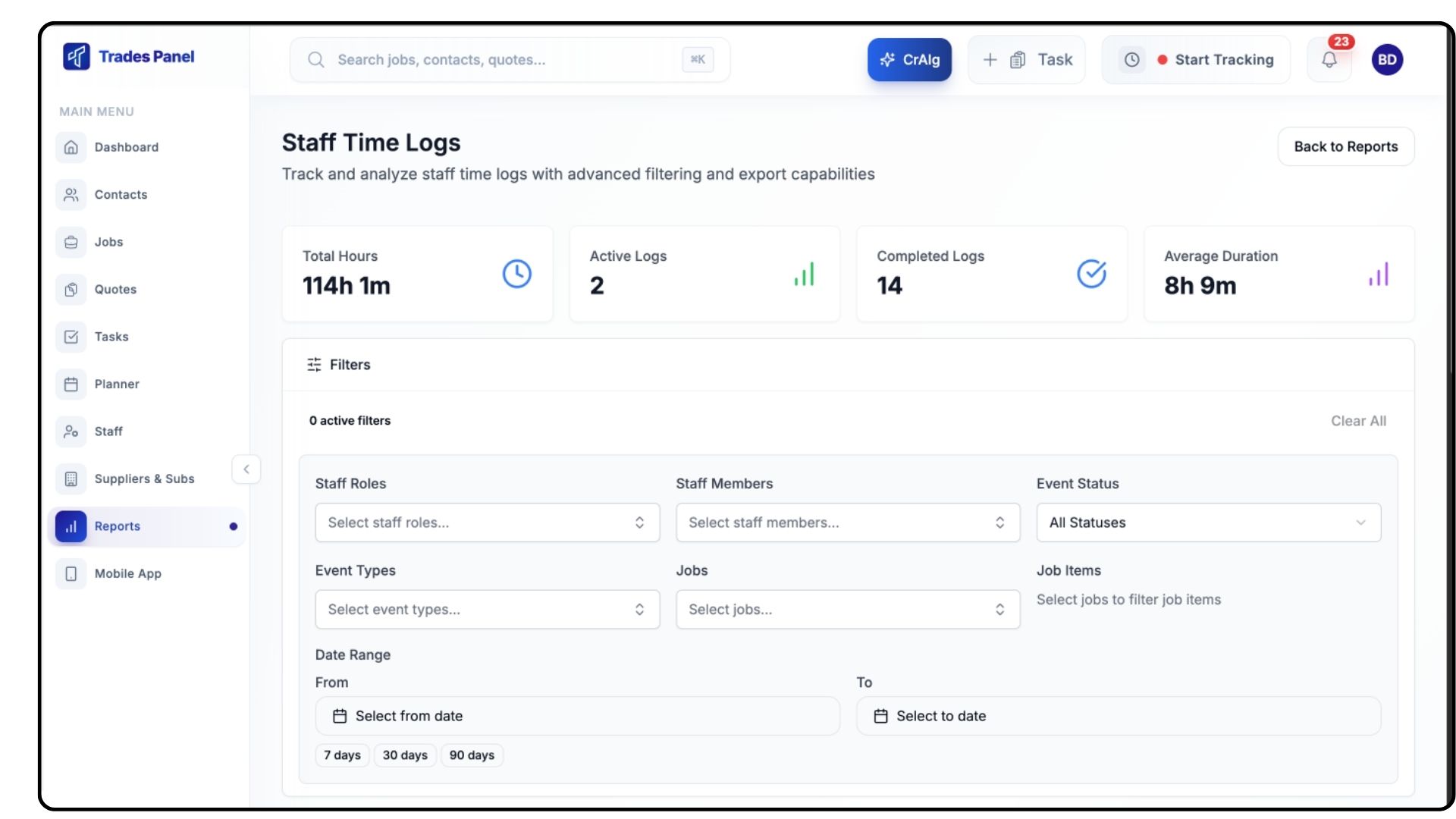Click the Quotes sidebar icon
Viewport: 1456px width, 819px height.
point(71,290)
